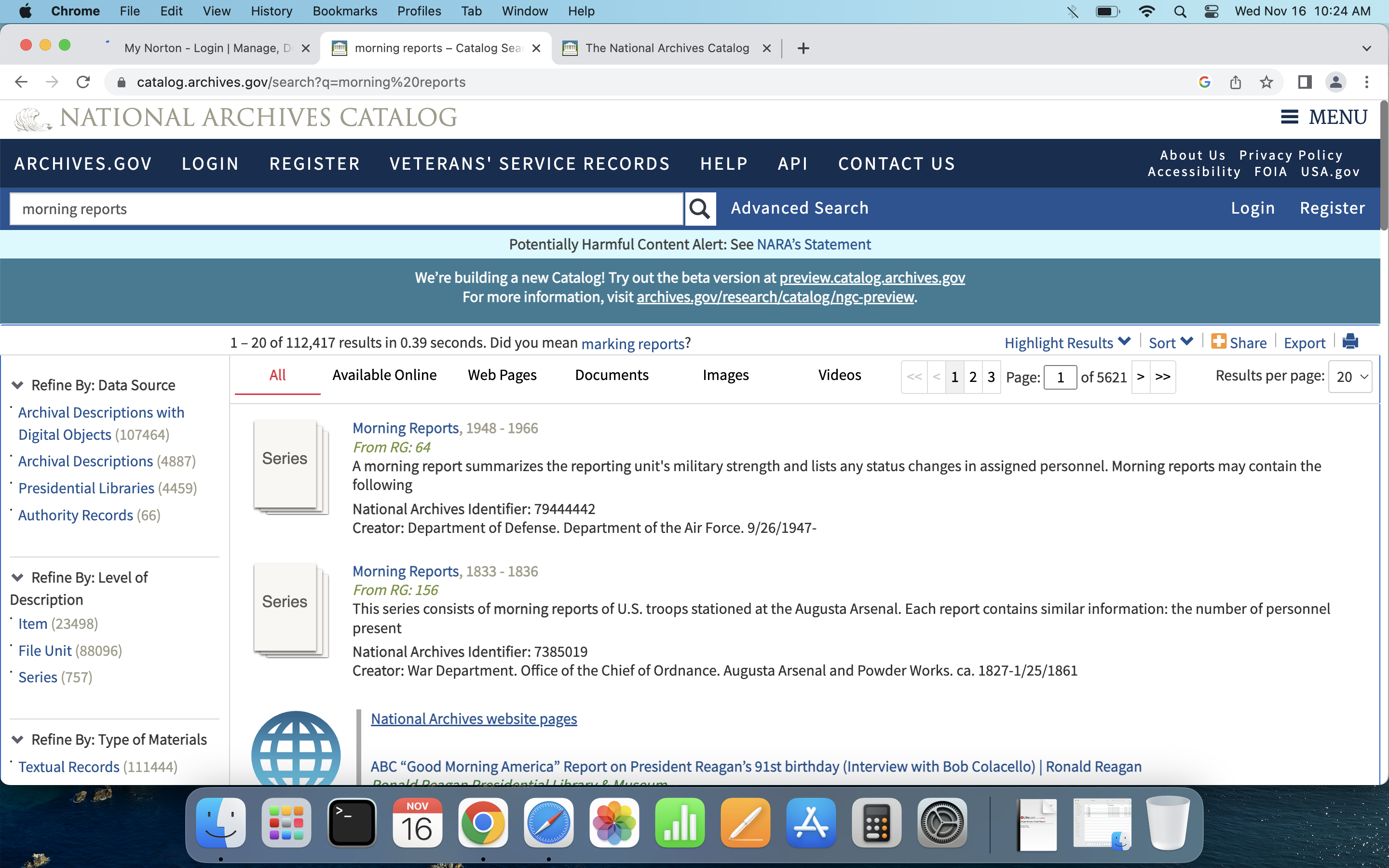Click the magnifying glass search button
Screen dimensions: 1389x868
pyautogui.click(x=700, y=209)
